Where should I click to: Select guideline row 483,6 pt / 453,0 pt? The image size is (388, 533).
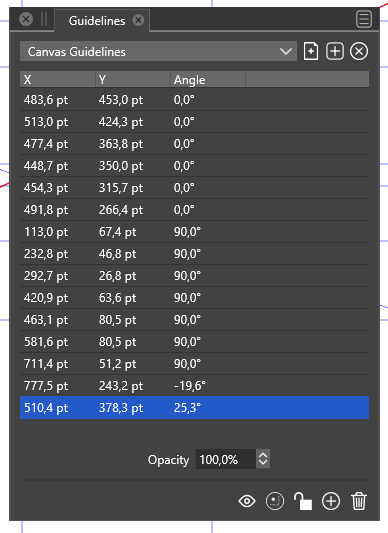pyautogui.click(x=195, y=100)
